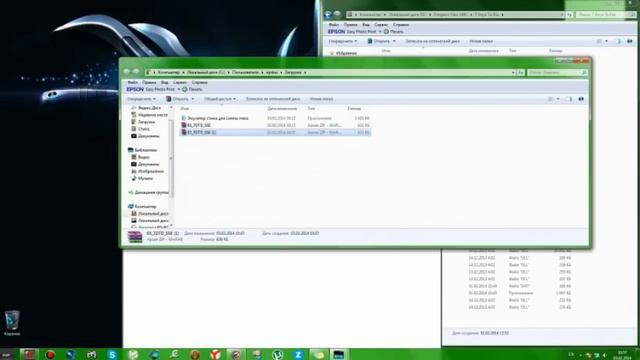Click Windows Explorer folder icon in taskbar
The image size is (640, 360).
[x=319, y=355]
